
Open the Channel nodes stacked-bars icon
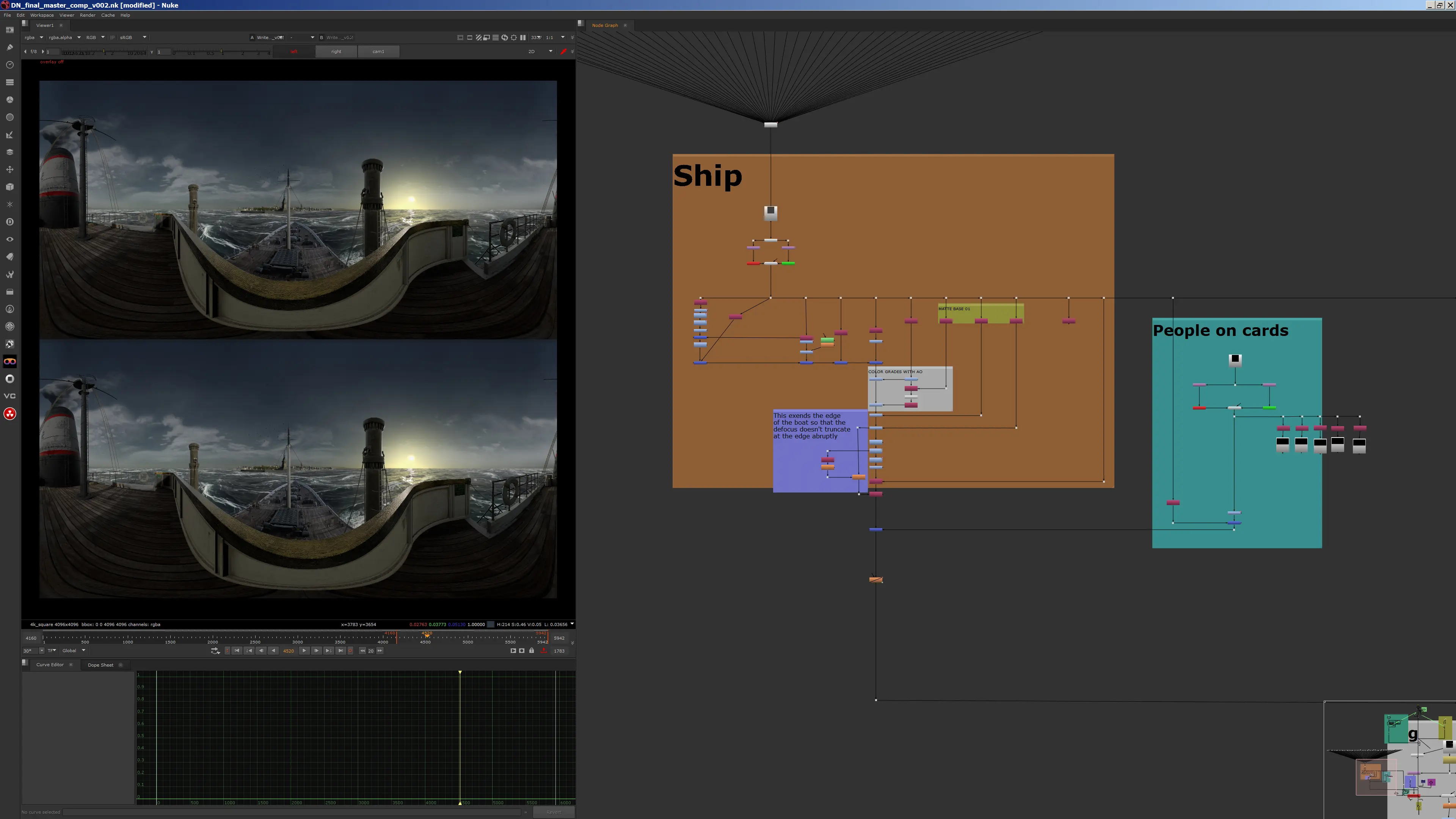(x=9, y=83)
